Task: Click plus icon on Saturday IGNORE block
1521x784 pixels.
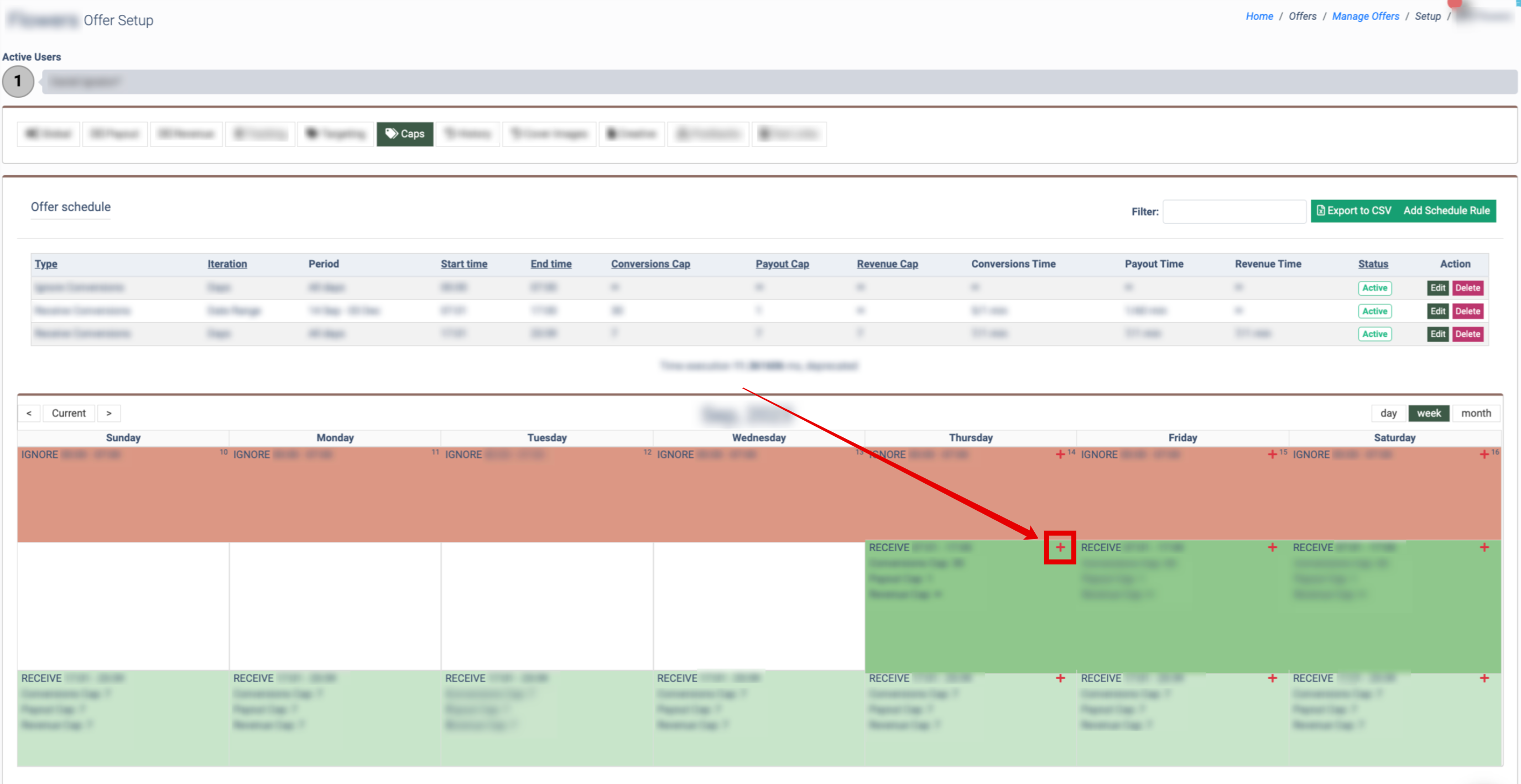Action: coord(1484,454)
